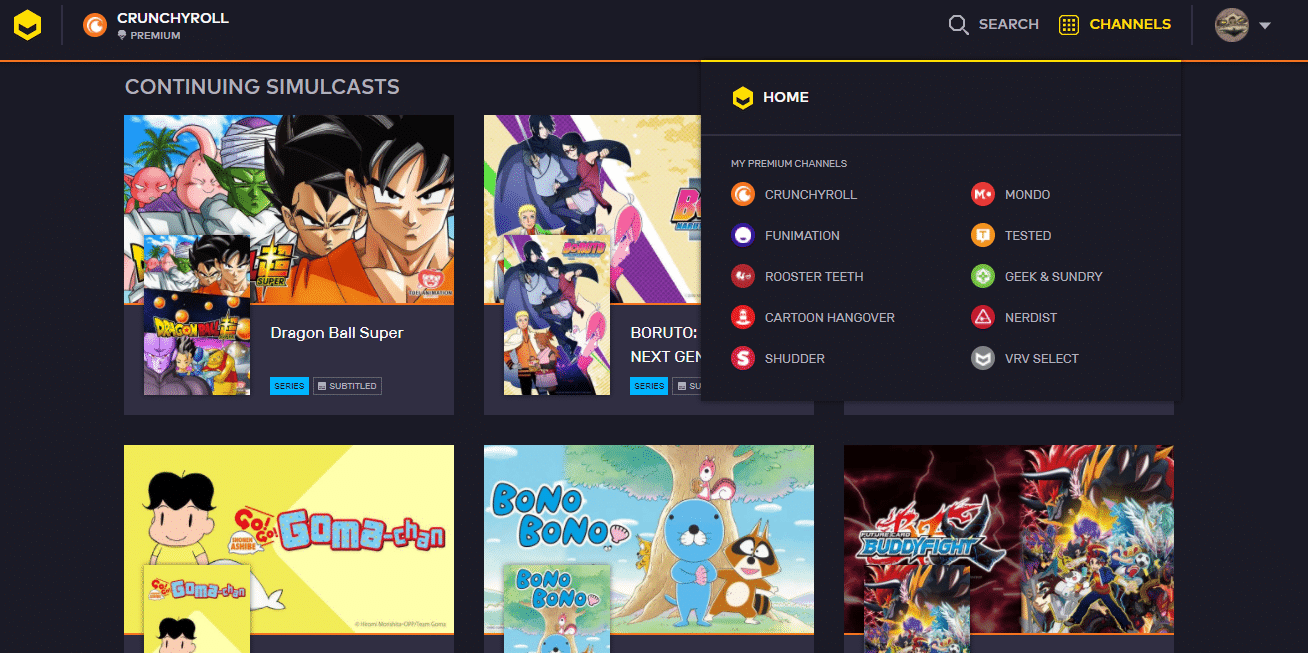
Task: Click the Cartoon Hangover channel icon
Action: point(742,317)
